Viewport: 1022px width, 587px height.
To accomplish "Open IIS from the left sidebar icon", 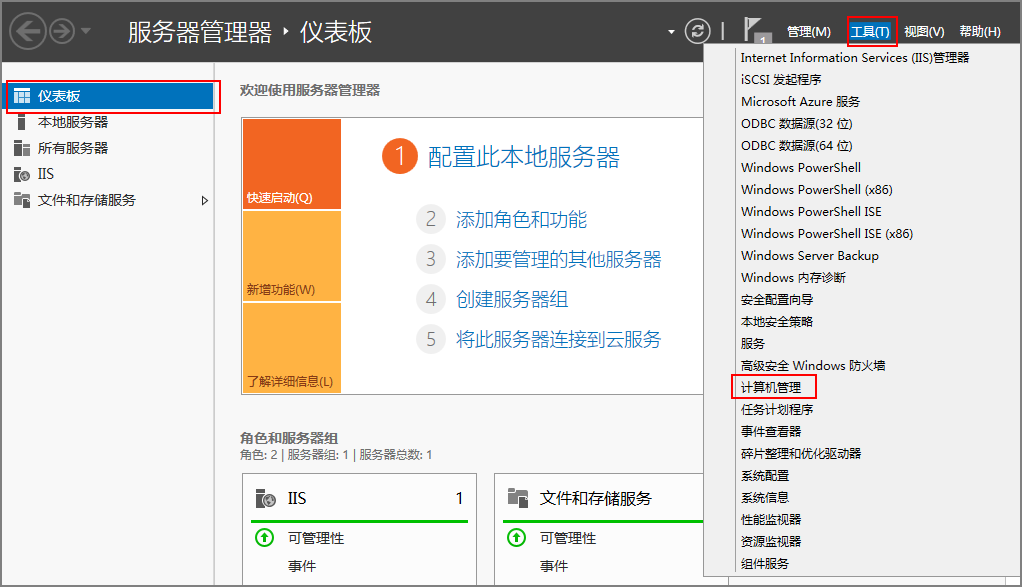I will [x=22, y=174].
